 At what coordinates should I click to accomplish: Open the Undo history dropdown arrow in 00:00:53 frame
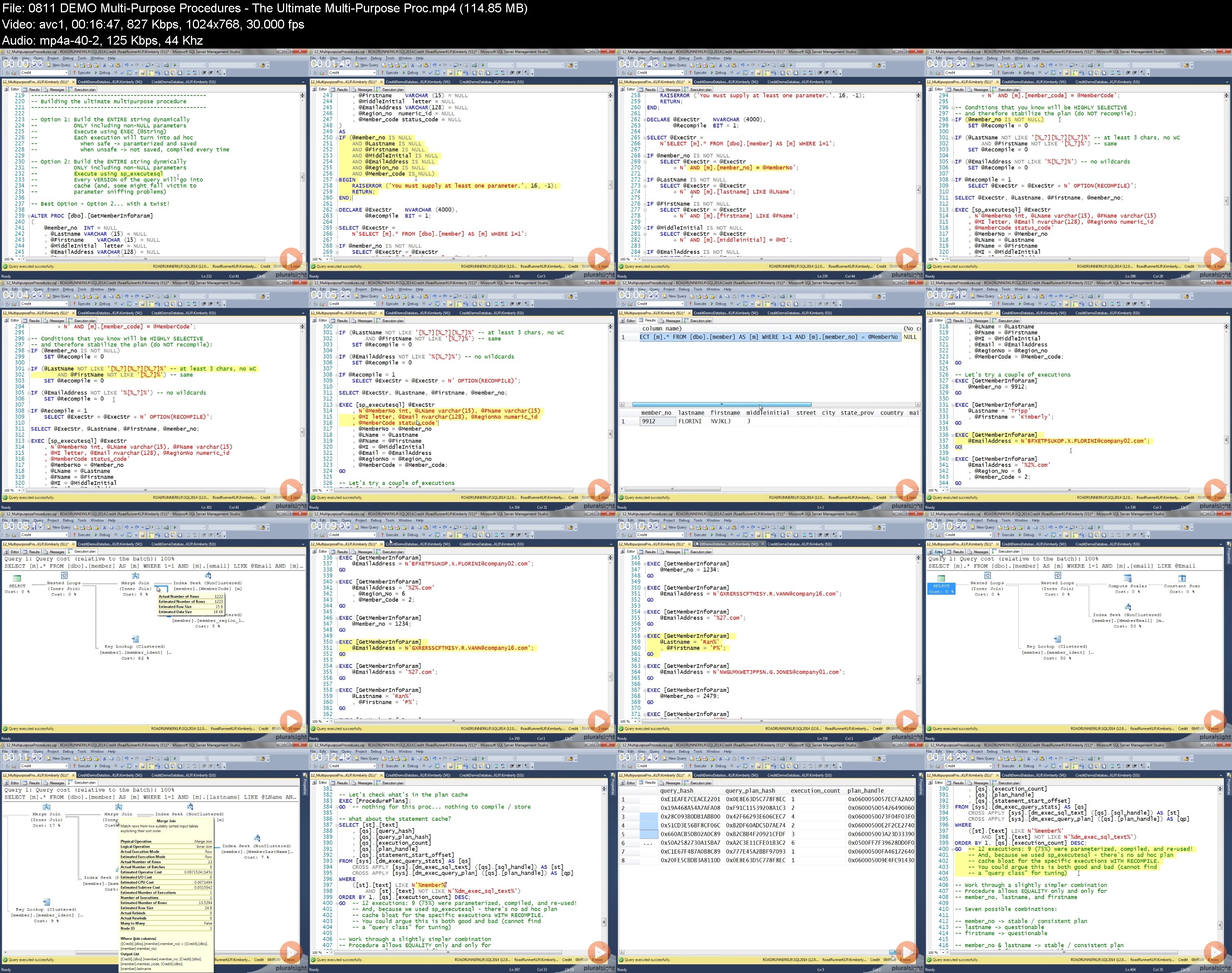pos(132,65)
